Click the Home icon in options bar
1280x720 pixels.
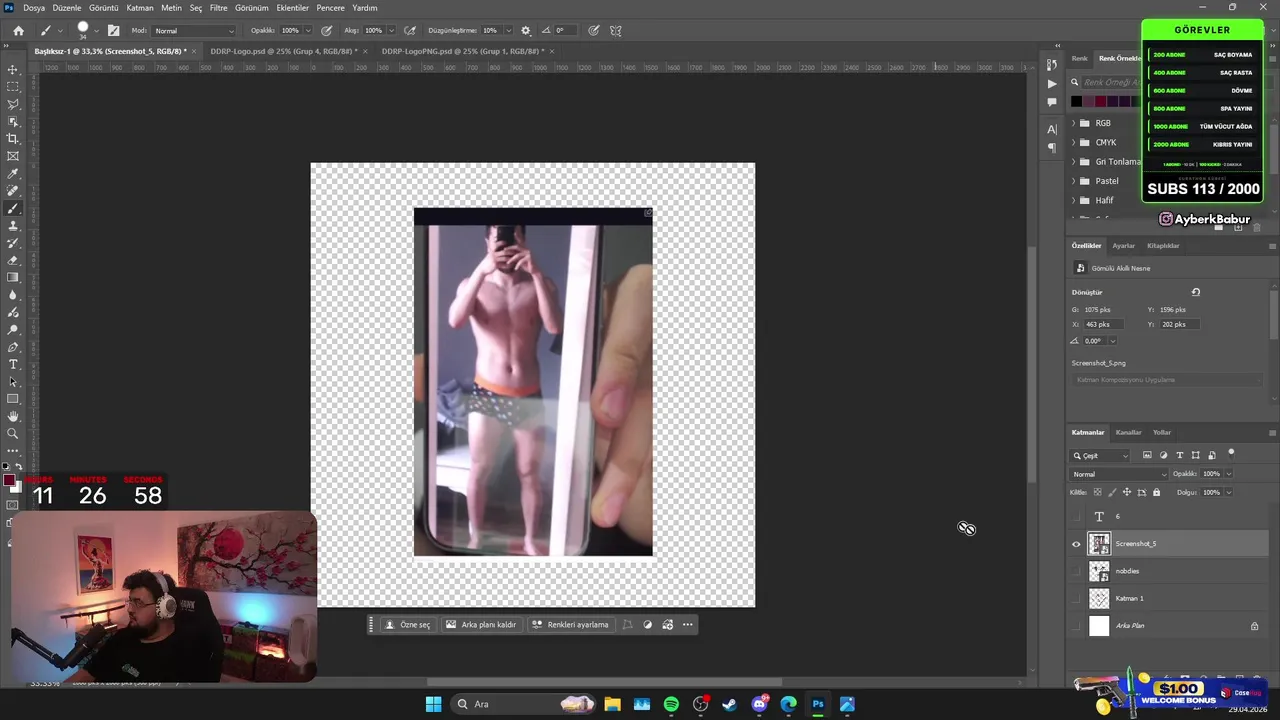coord(18,30)
